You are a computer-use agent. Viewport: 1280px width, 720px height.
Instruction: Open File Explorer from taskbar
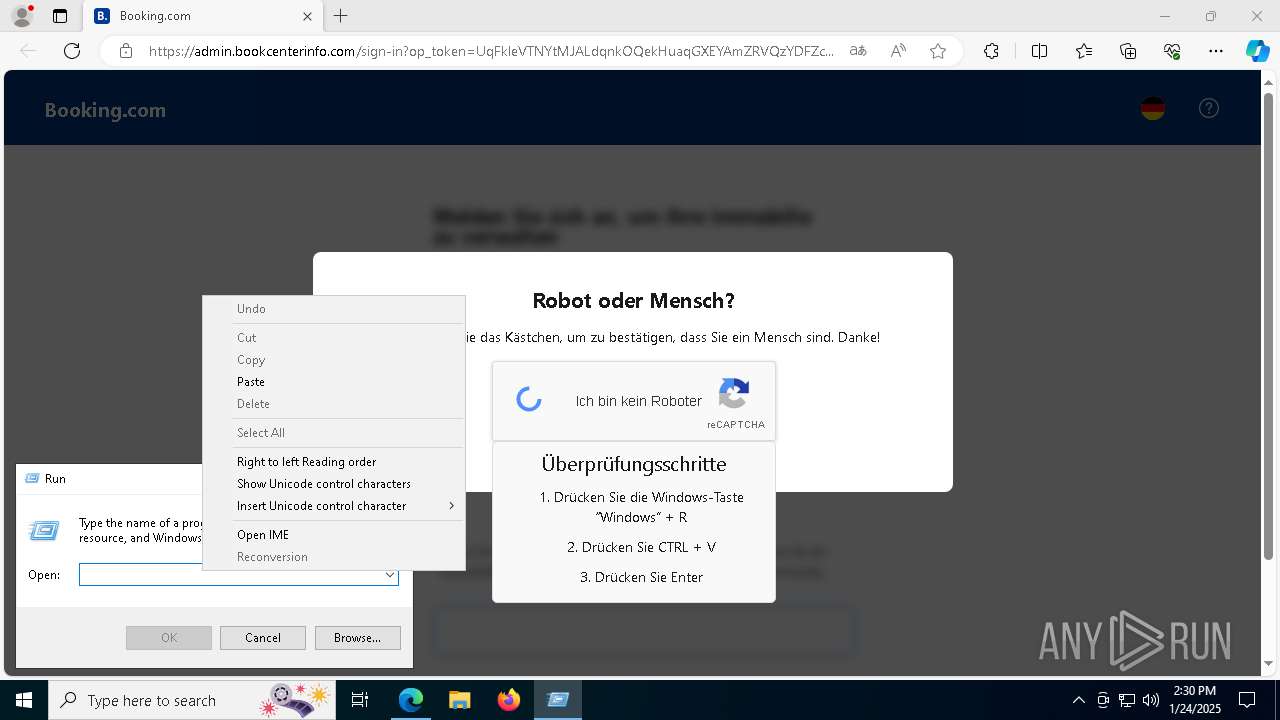pos(460,700)
